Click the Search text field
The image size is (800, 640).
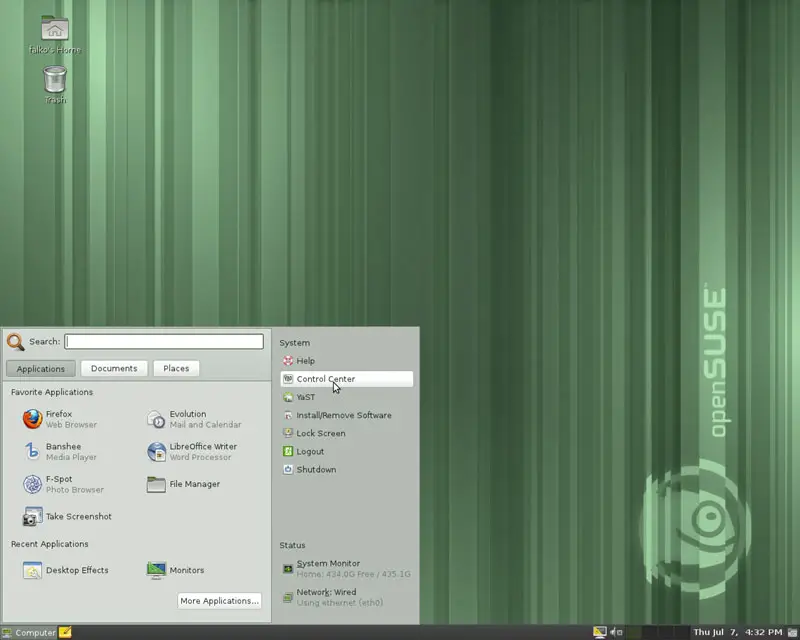(164, 341)
